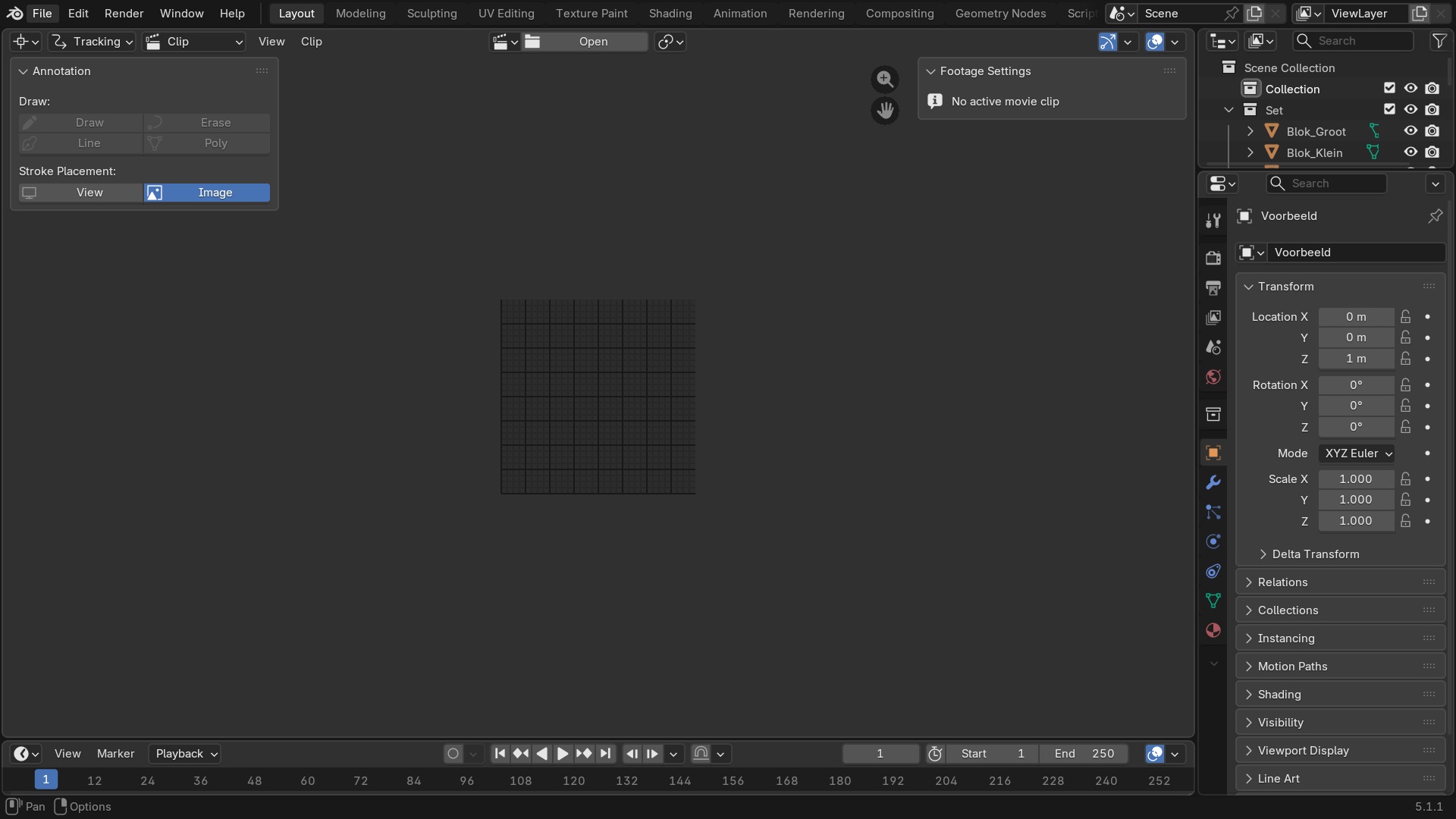Open the Render menu

tap(124, 14)
